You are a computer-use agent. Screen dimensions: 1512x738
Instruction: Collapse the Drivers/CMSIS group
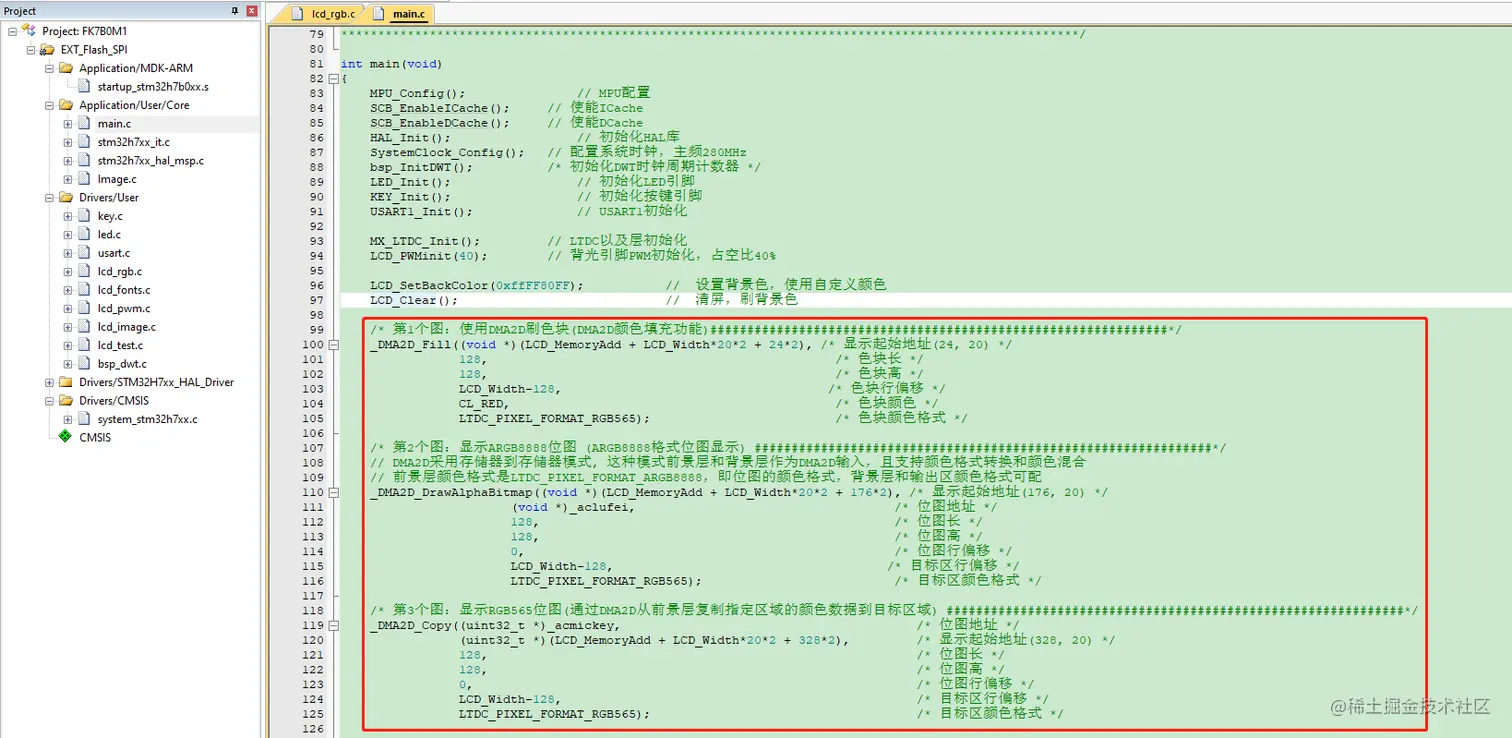point(49,401)
